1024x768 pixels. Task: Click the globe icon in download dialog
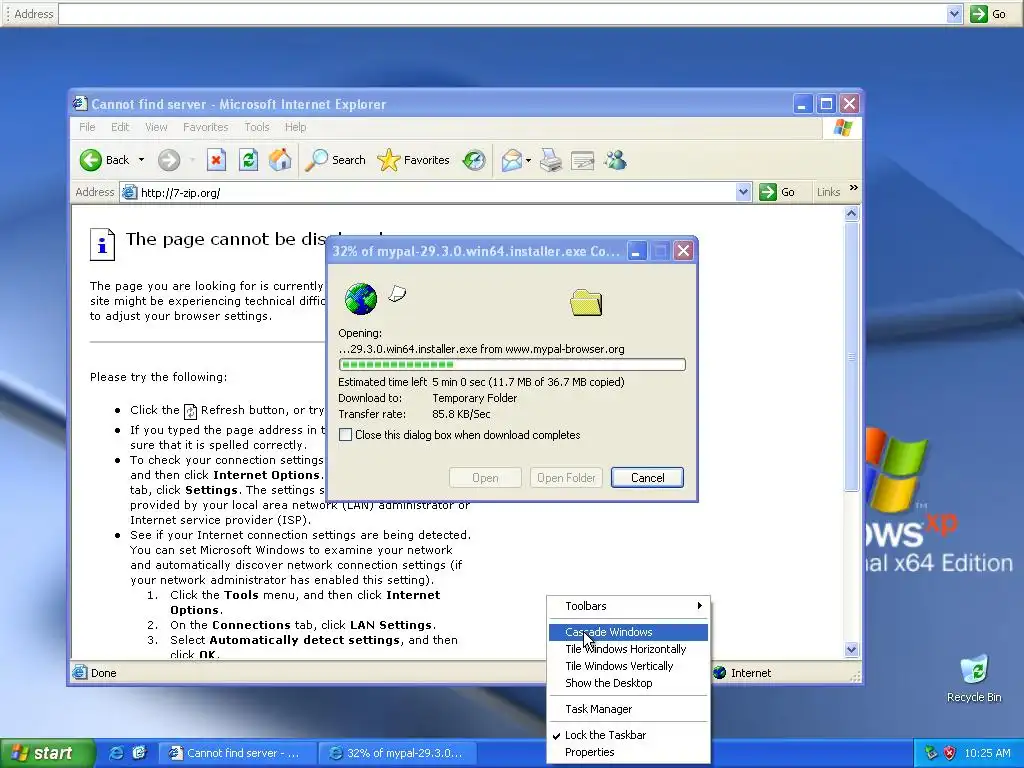coord(360,298)
